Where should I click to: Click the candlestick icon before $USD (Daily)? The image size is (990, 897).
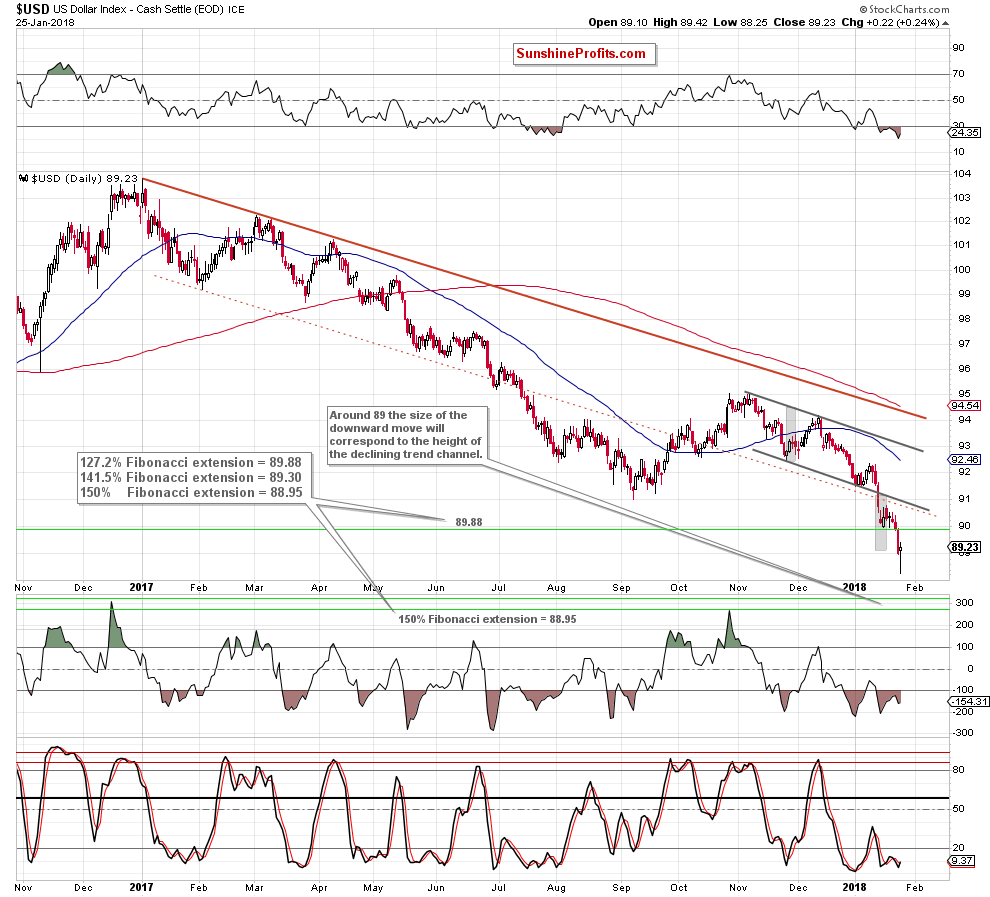tap(23, 179)
